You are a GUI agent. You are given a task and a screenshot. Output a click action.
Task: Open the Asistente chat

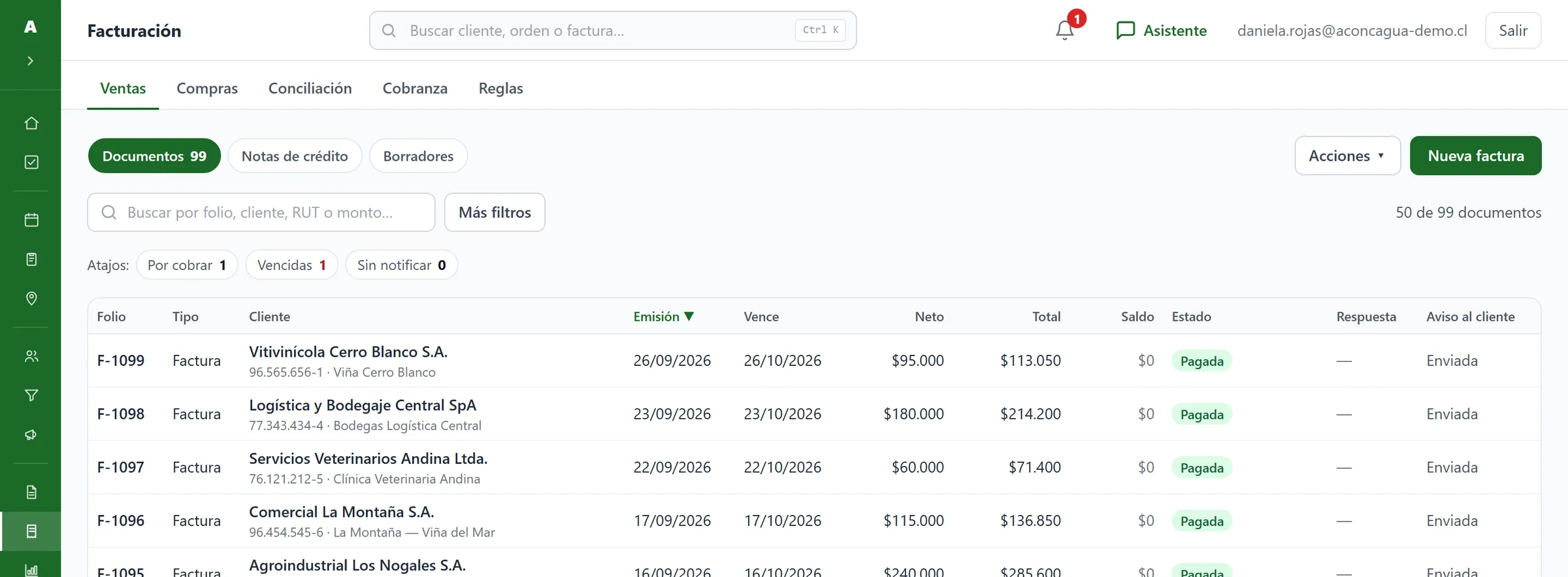(x=1161, y=31)
